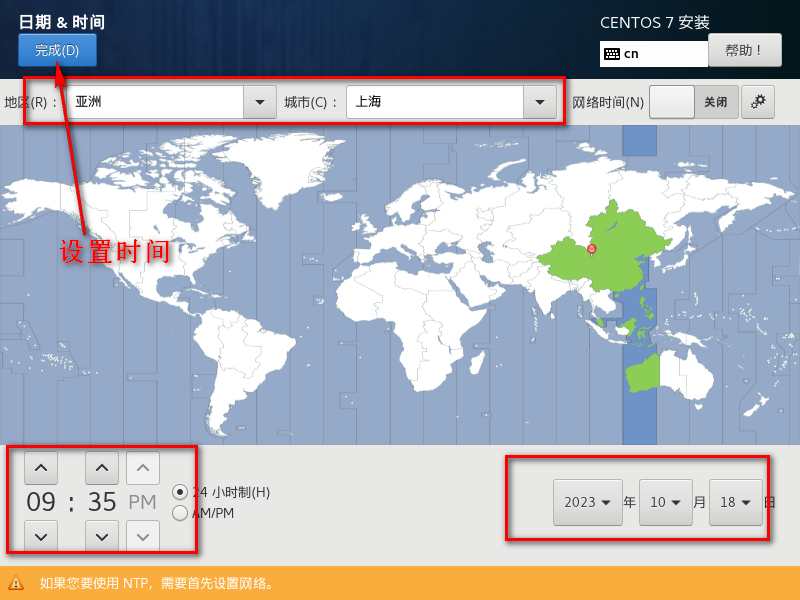Open the day dropdown showing 18

[735, 502]
